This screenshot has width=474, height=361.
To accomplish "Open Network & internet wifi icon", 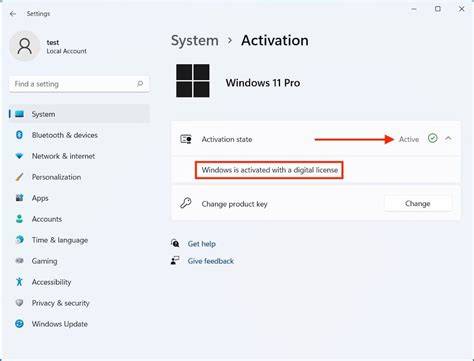I will pos(19,156).
